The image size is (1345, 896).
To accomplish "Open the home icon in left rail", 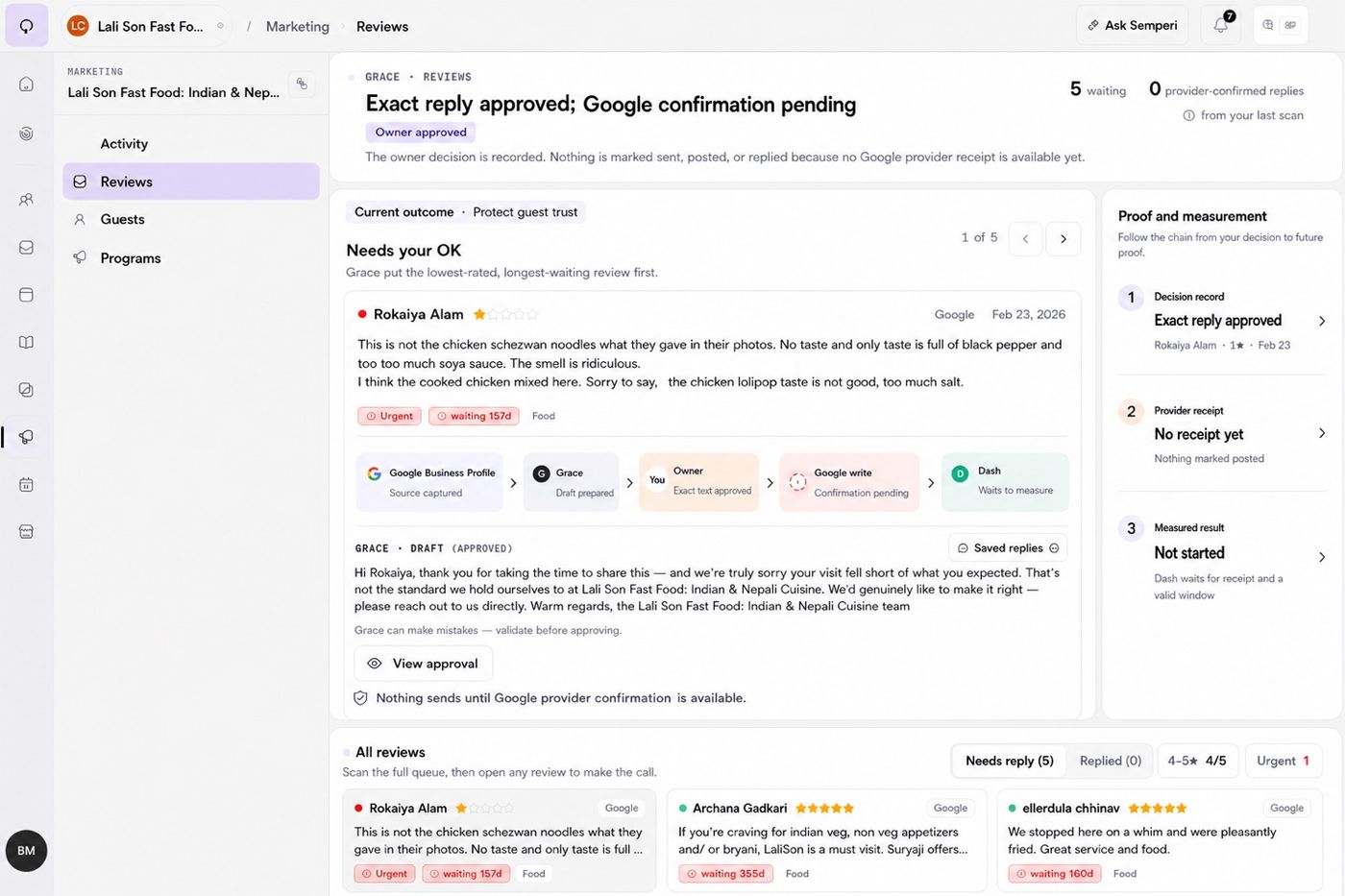I will pyautogui.click(x=26, y=85).
